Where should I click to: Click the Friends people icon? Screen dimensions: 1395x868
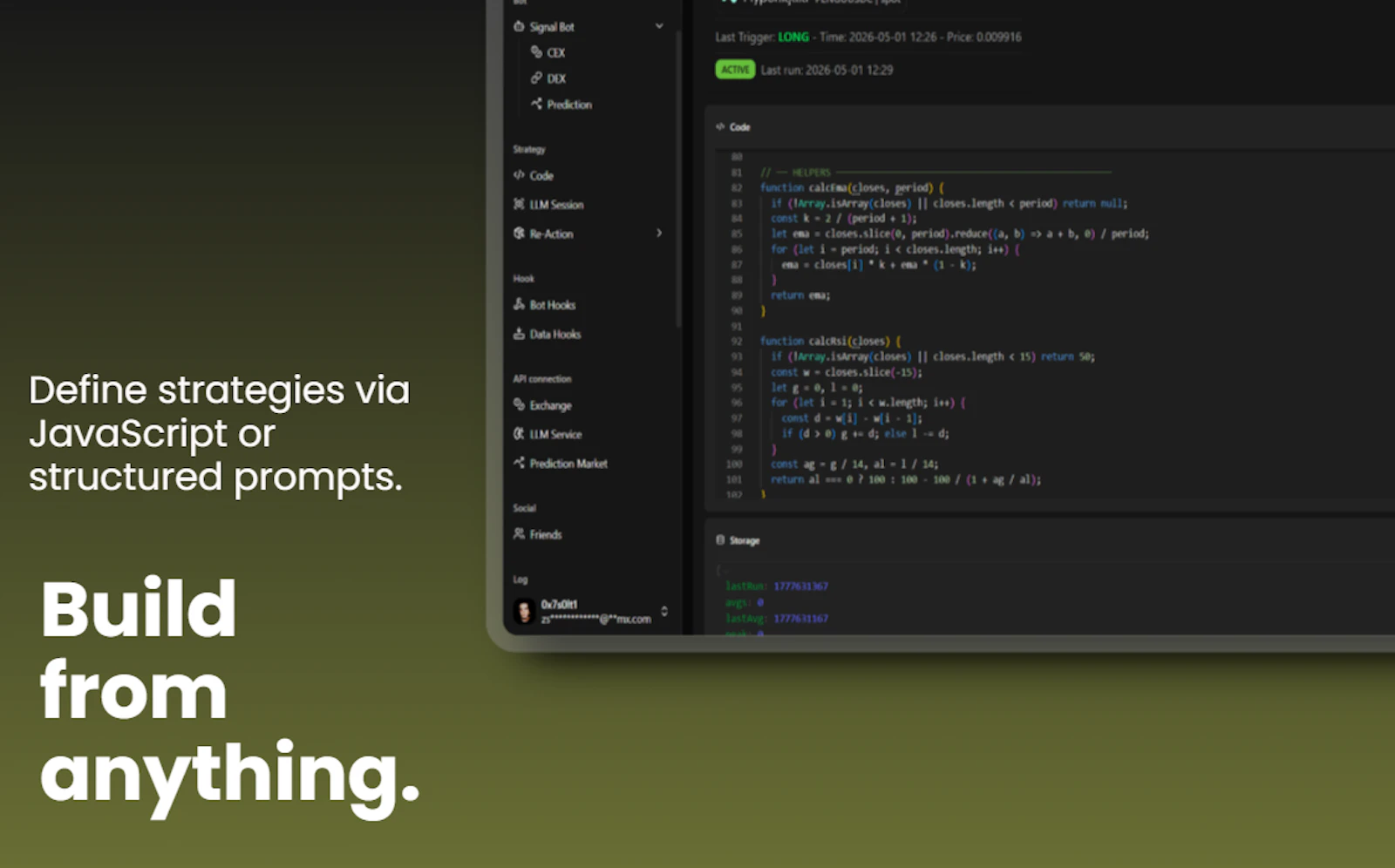tap(519, 534)
